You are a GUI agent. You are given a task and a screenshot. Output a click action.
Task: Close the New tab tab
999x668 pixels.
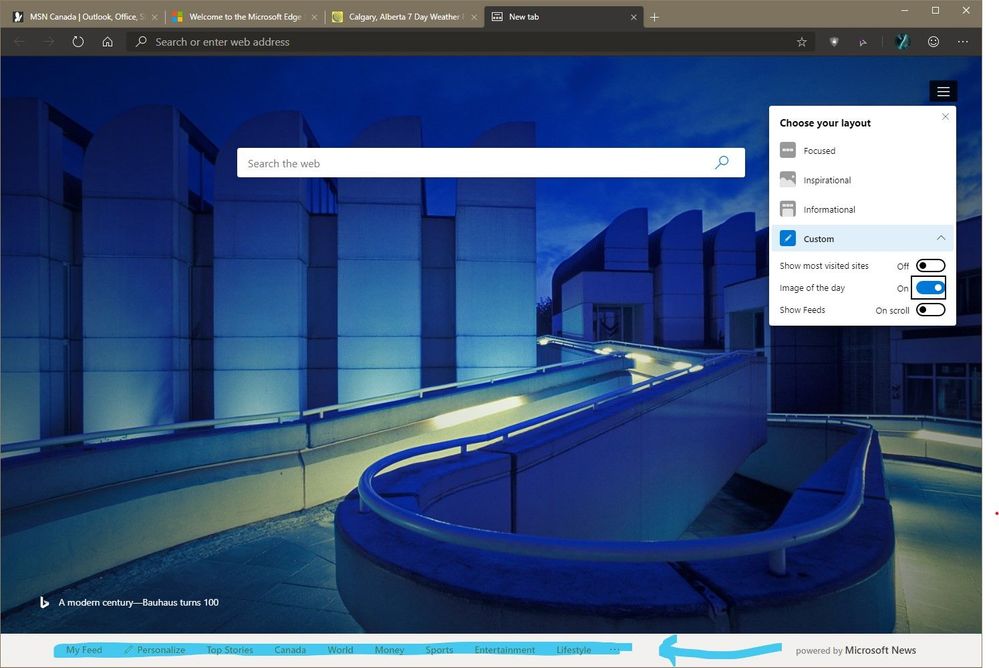point(633,17)
